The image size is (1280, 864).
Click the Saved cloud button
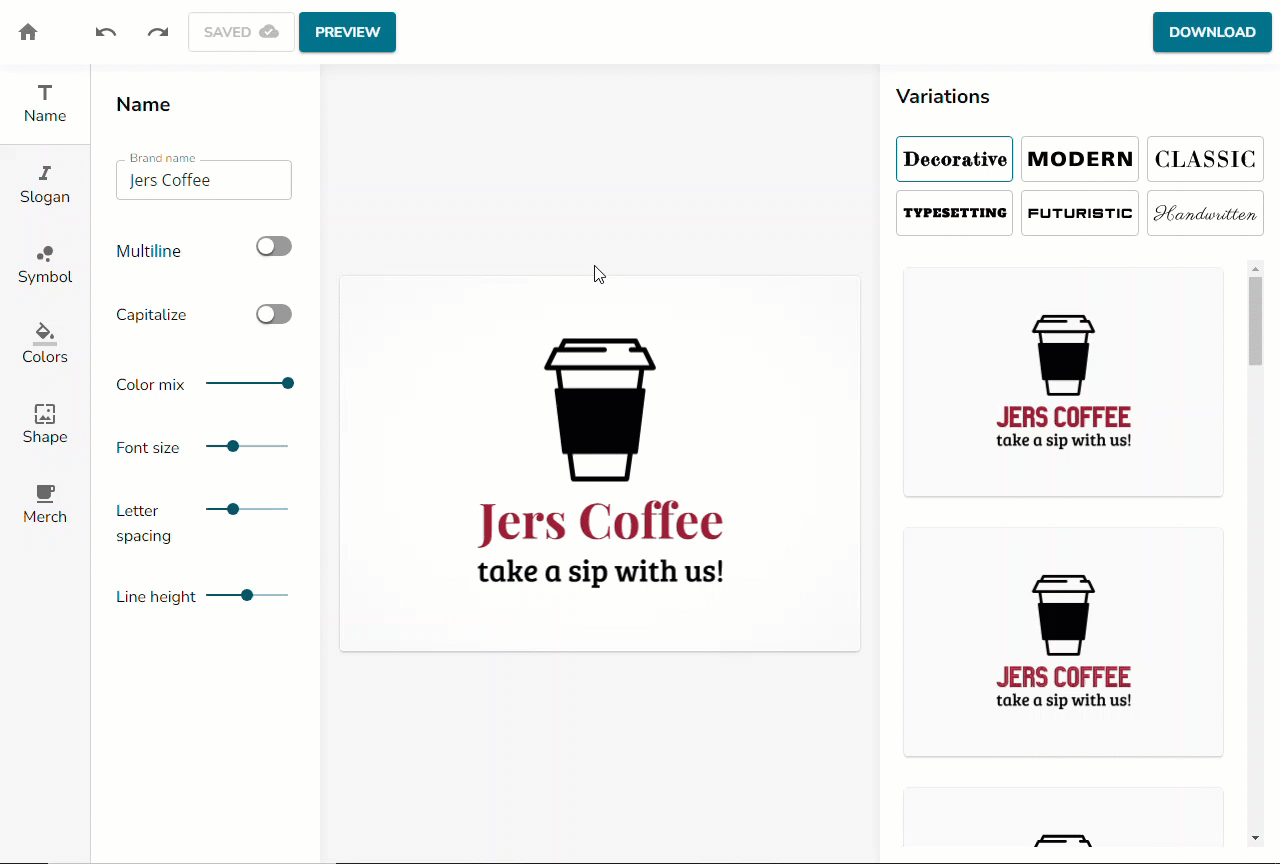pos(241,32)
